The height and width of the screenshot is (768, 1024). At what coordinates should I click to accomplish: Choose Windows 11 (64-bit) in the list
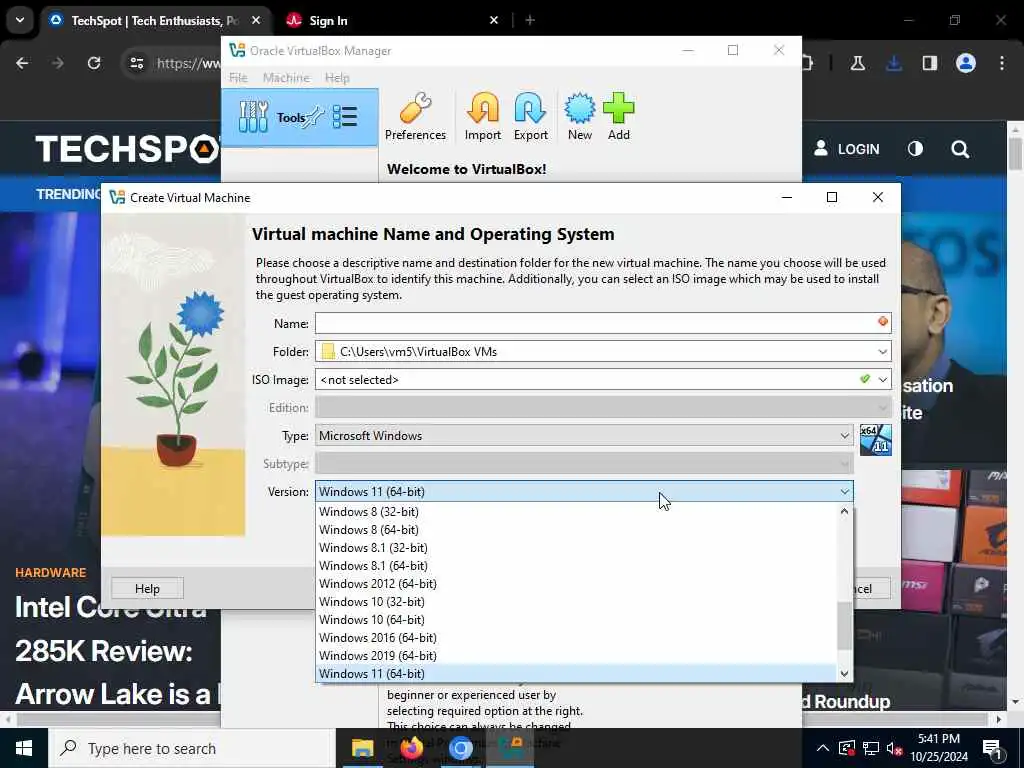pos(576,673)
